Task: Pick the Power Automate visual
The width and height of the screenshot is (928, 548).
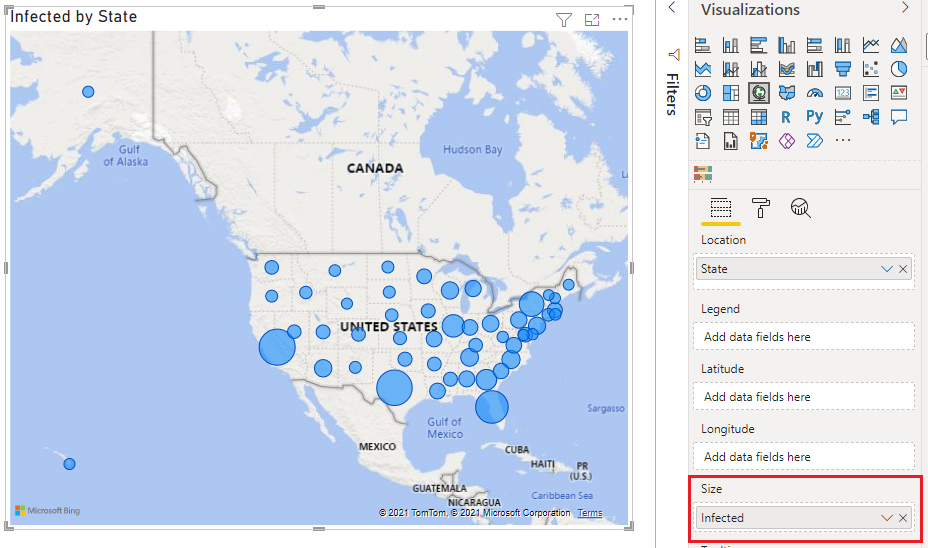Action: point(814,141)
